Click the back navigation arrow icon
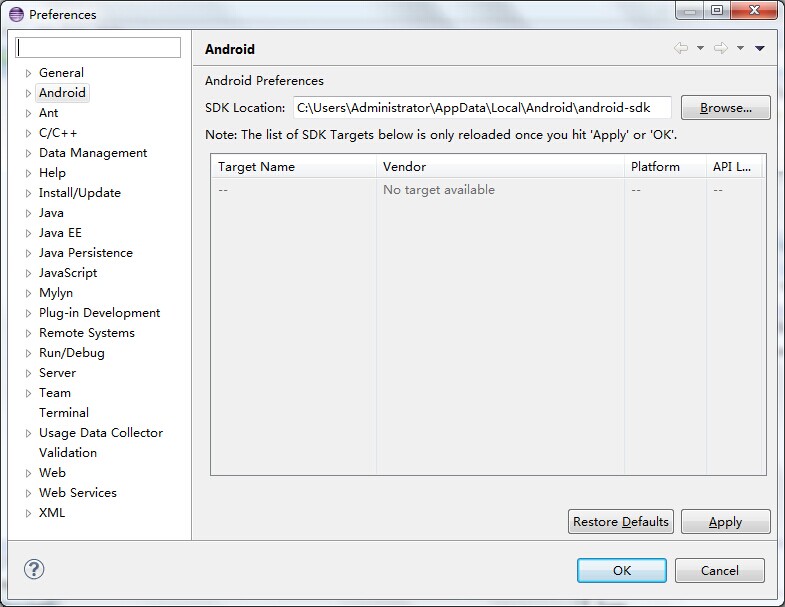The height and width of the screenshot is (607, 785). 681,48
